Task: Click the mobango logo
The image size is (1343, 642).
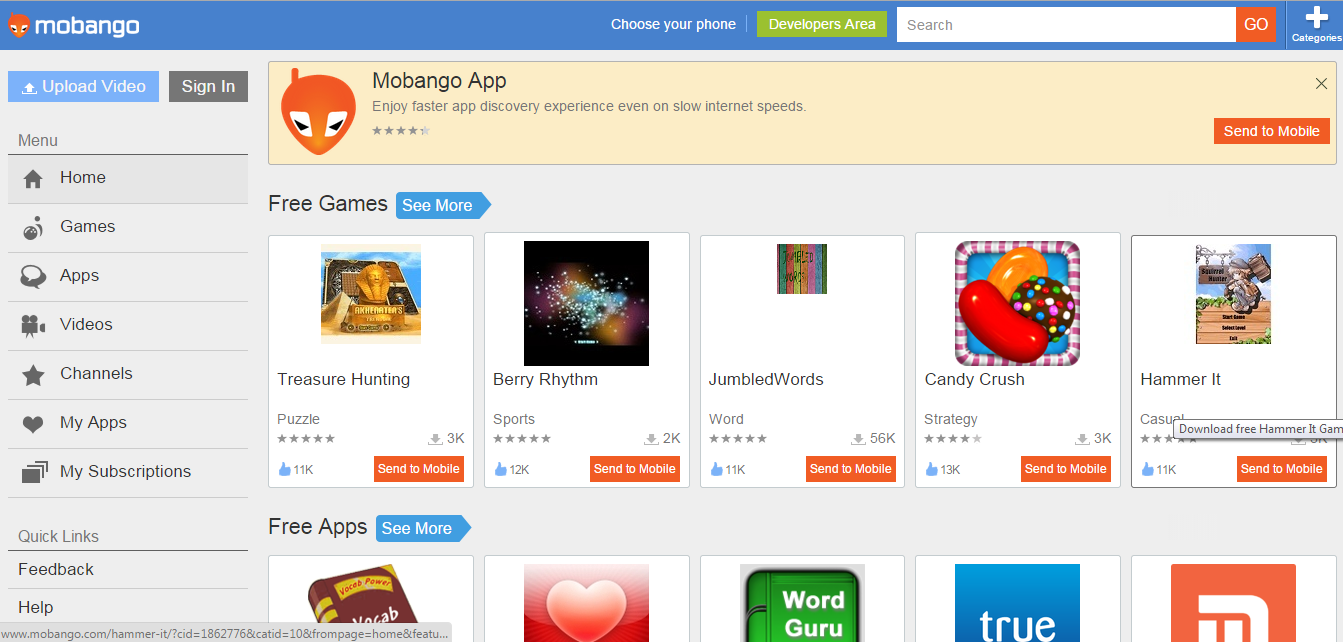Action: tap(74, 25)
